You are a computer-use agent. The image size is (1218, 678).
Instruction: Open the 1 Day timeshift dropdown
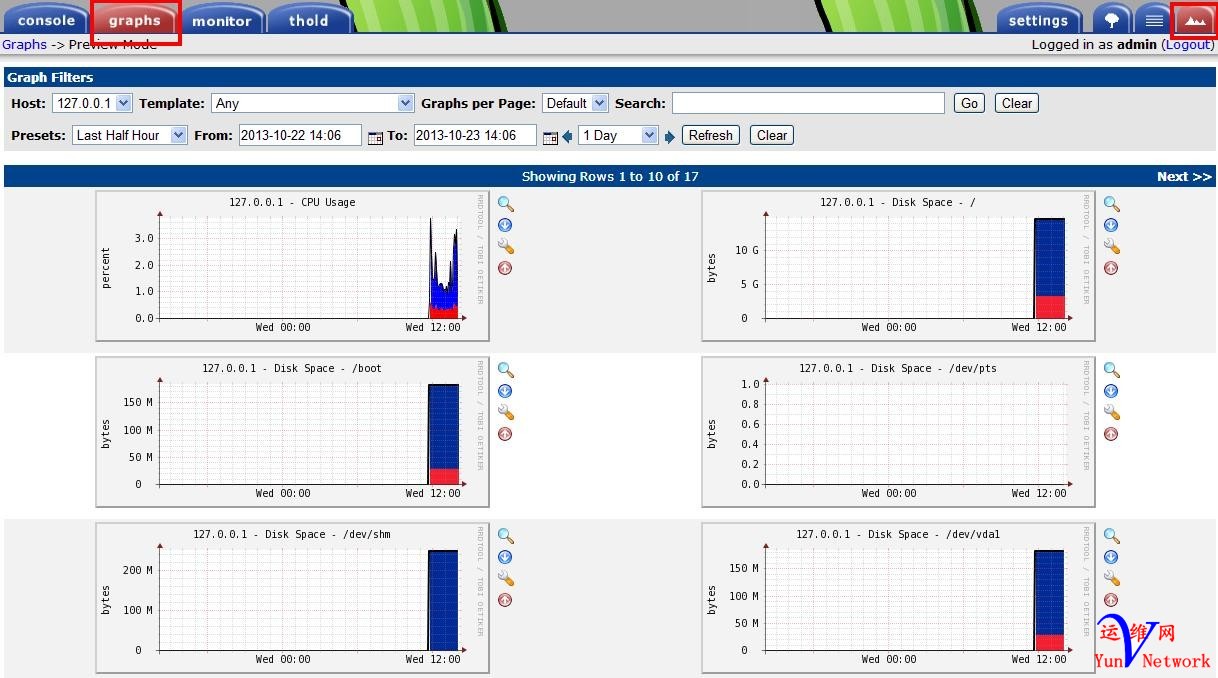(618, 135)
